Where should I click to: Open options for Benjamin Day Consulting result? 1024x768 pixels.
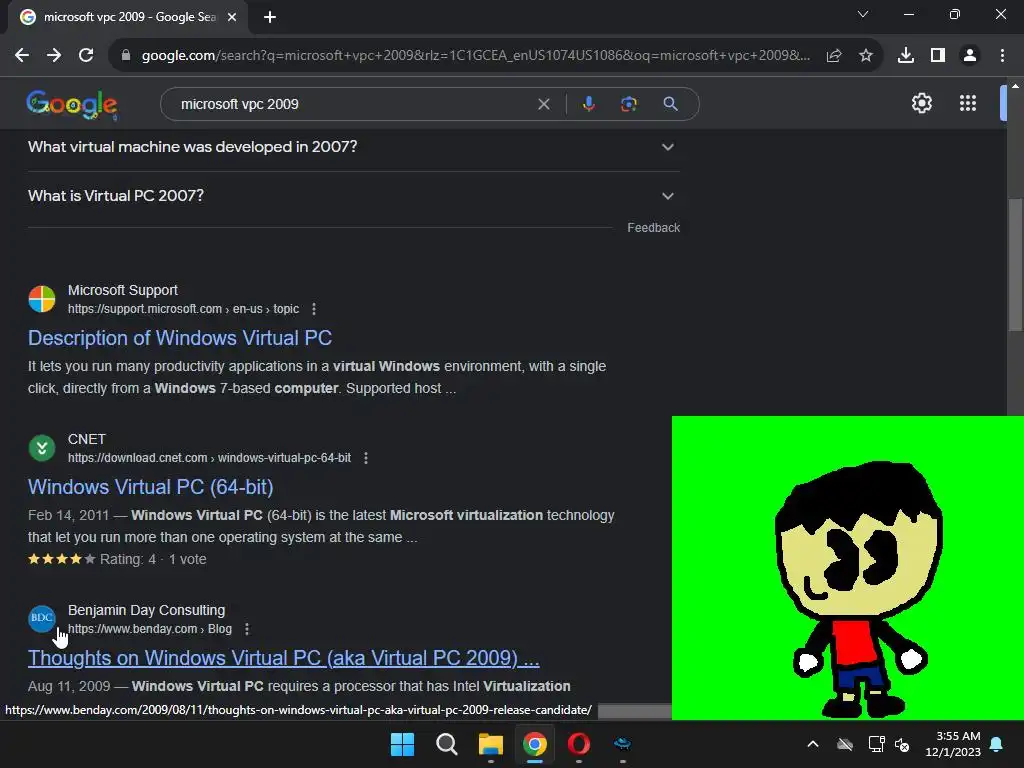click(247, 629)
